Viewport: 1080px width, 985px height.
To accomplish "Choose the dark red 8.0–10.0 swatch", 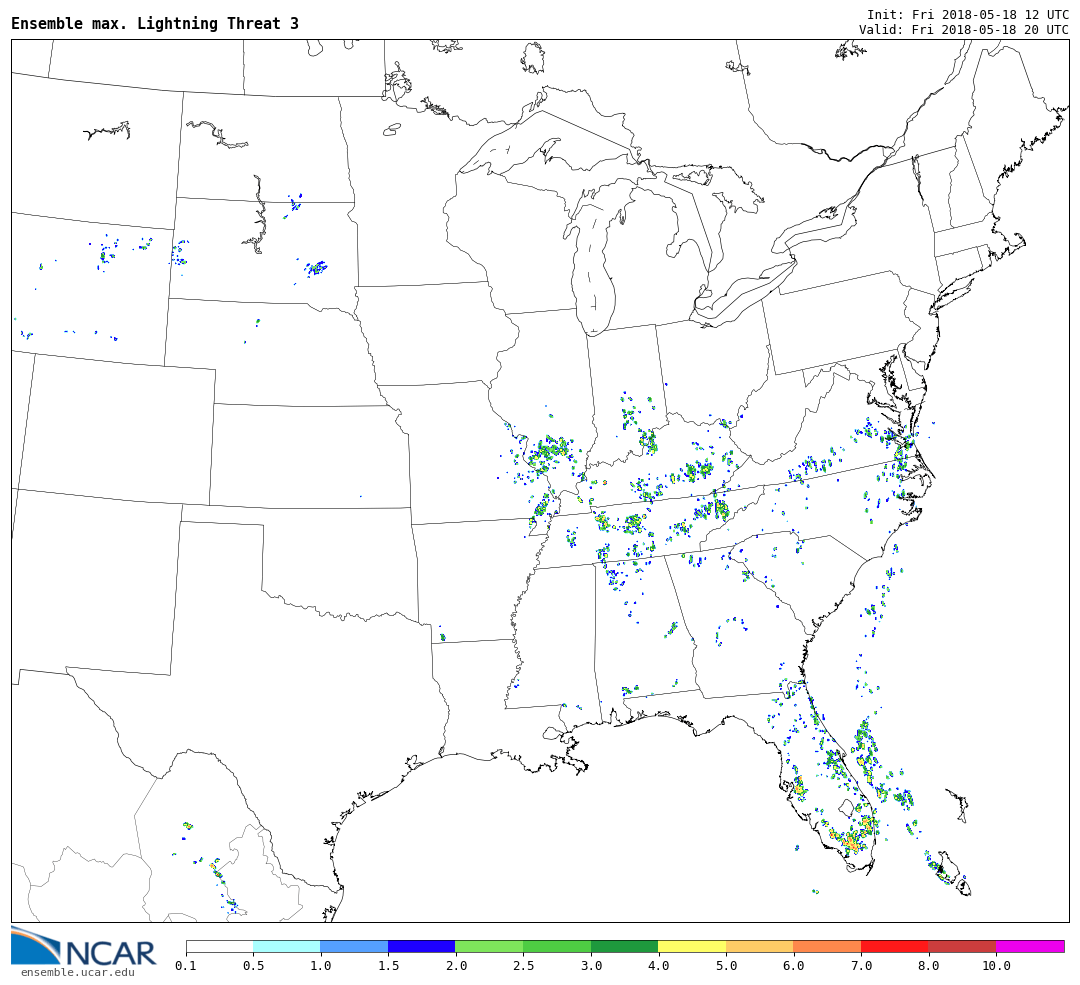I will click(961, 946).
